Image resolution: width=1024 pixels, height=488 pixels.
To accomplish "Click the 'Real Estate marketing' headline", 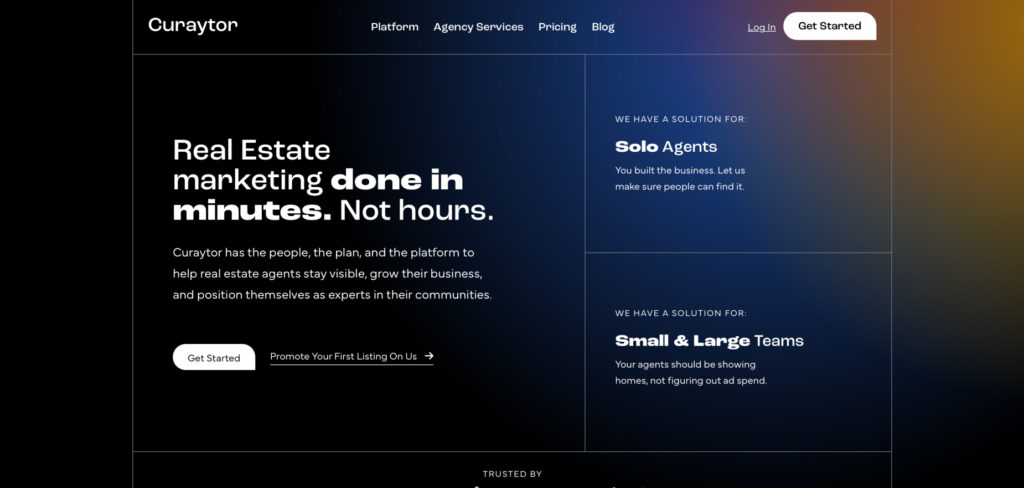I will [x=333, y=180].
